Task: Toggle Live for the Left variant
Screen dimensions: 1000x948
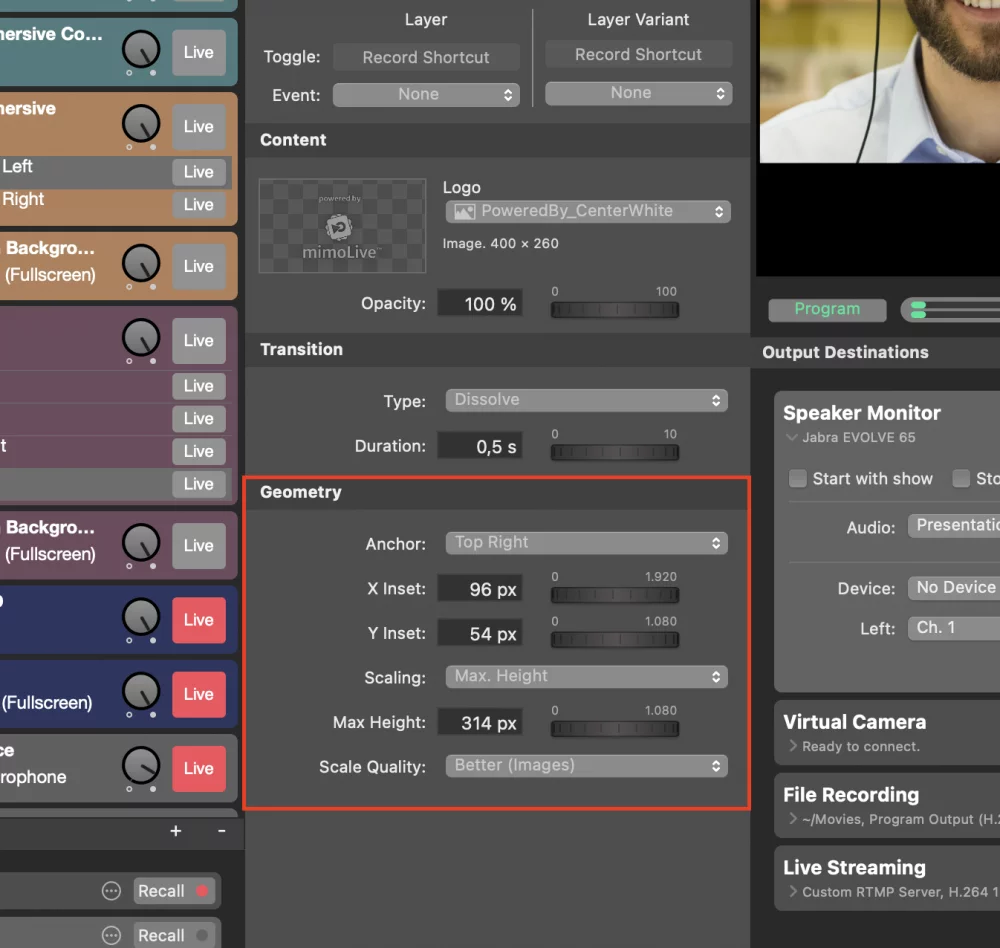Action: point(199,172)
